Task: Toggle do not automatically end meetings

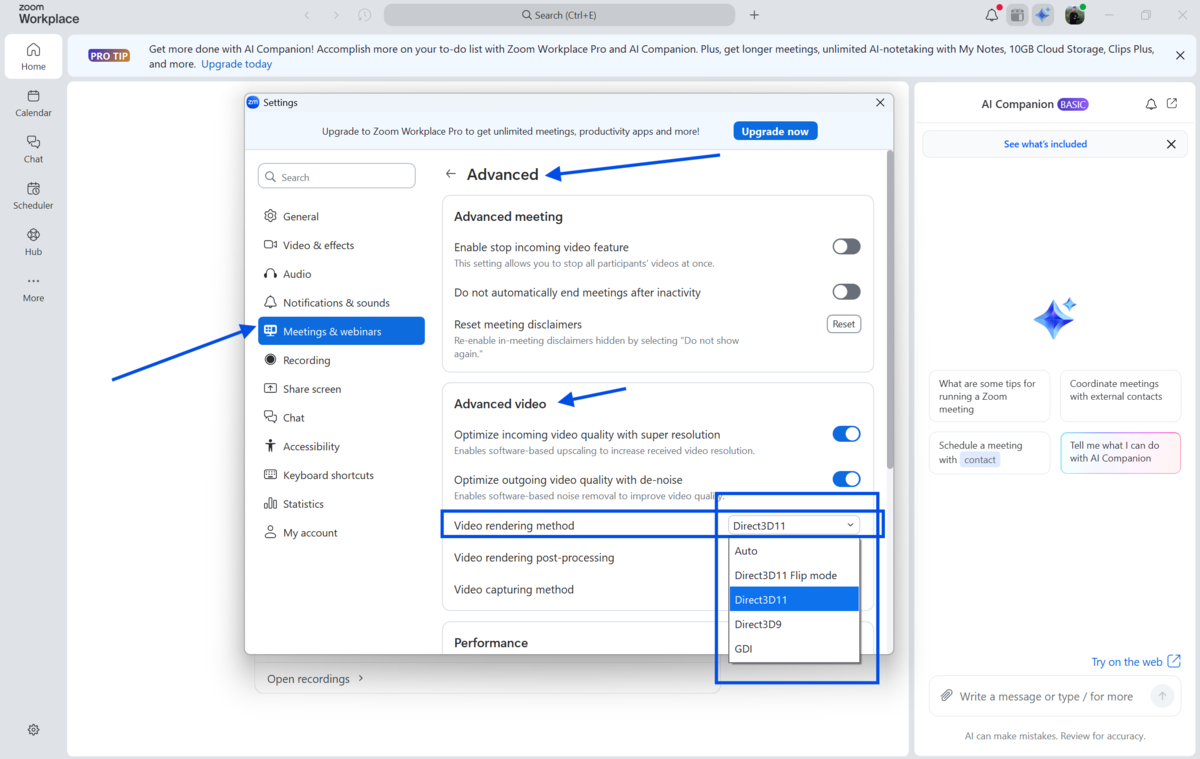Action: click(846, 292)
